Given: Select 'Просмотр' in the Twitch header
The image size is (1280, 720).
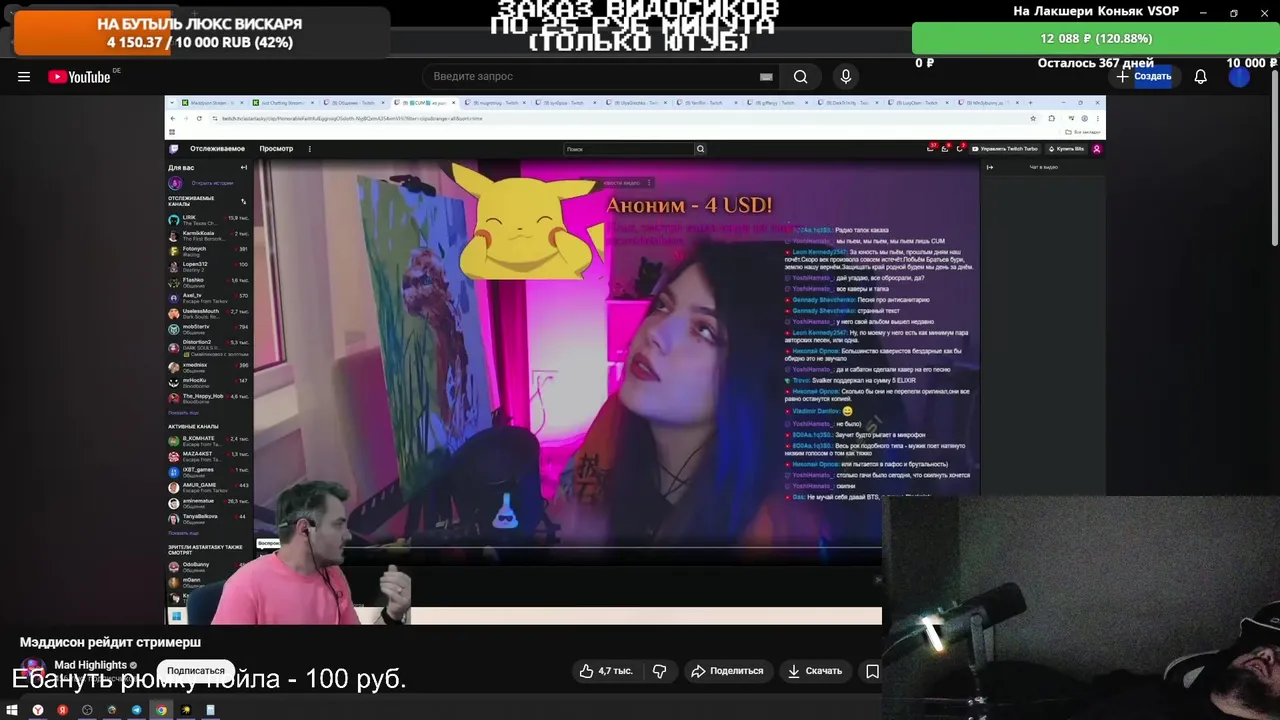Looking at the screenshot, I should (x=276, y=149).
